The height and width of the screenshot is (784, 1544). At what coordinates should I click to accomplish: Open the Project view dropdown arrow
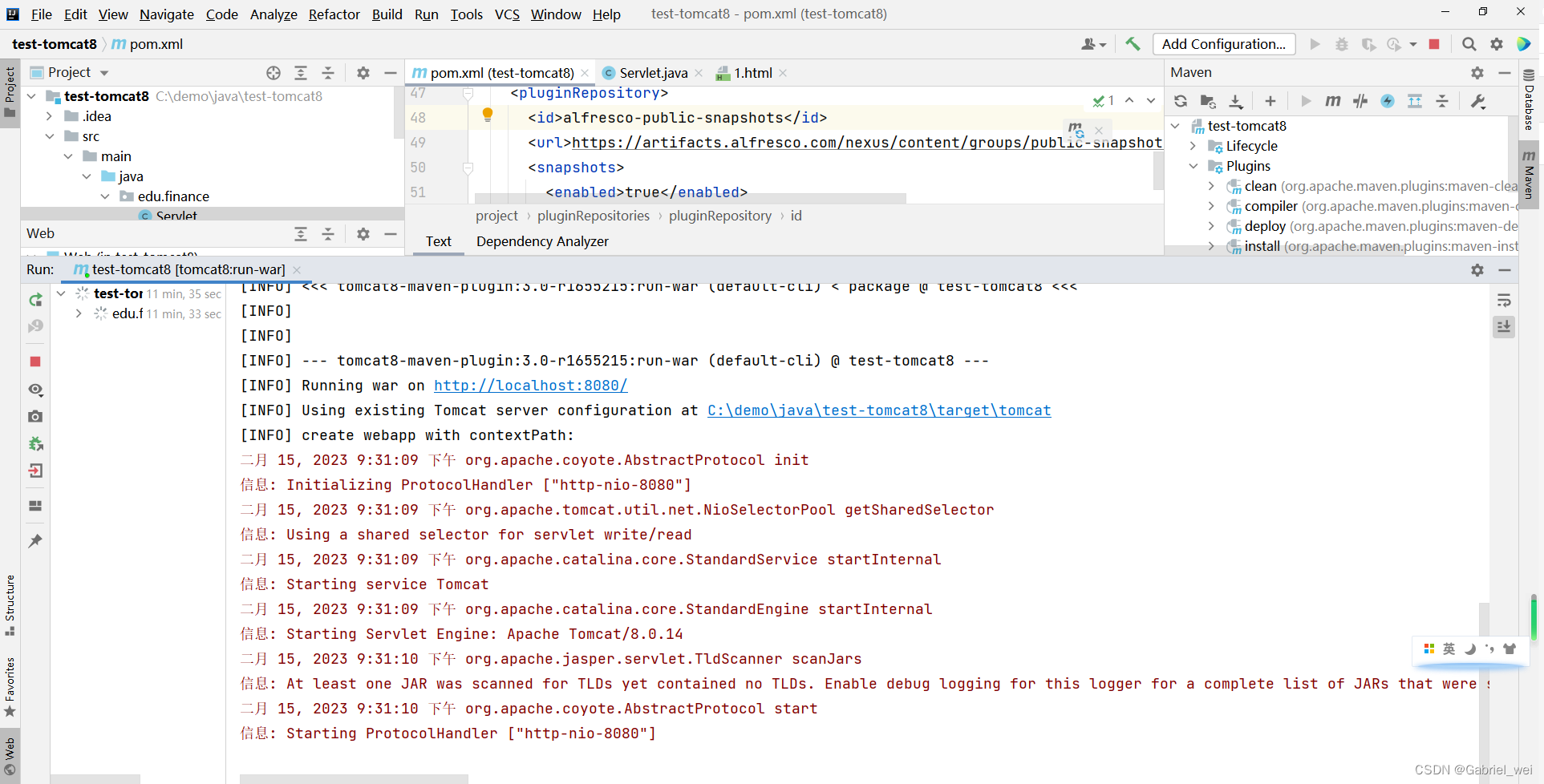click(104, 73)
